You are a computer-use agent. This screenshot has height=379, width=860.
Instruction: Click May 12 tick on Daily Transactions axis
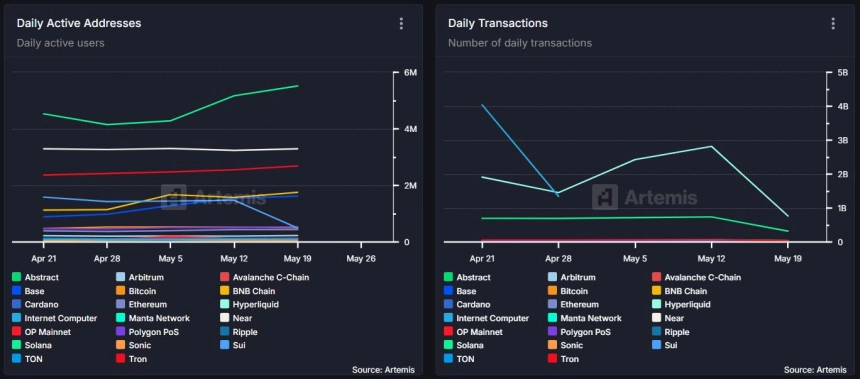click(711, 258)
